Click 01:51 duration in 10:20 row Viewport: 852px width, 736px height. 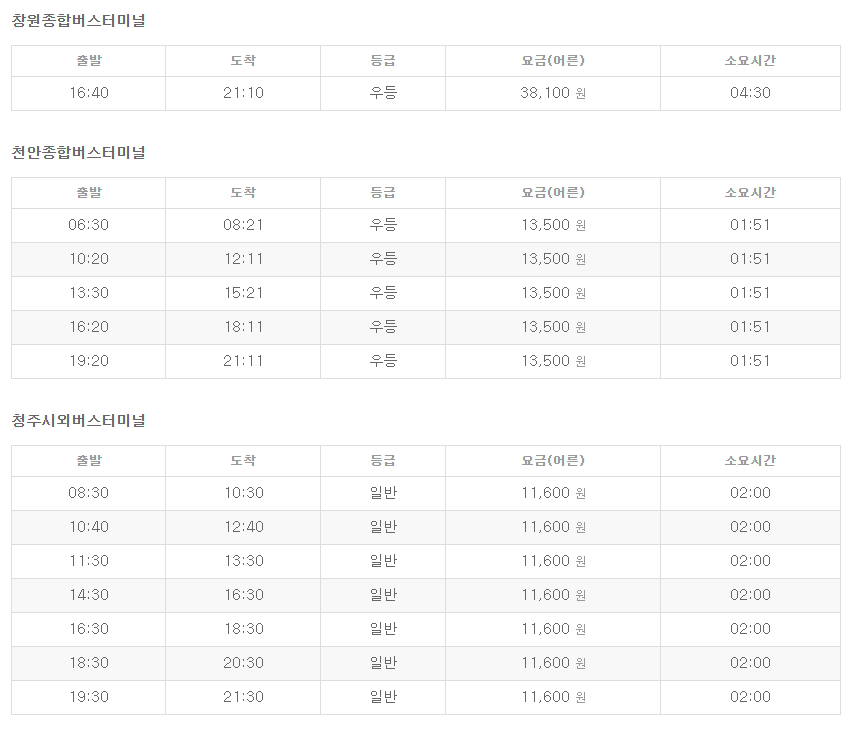[750, 259]
